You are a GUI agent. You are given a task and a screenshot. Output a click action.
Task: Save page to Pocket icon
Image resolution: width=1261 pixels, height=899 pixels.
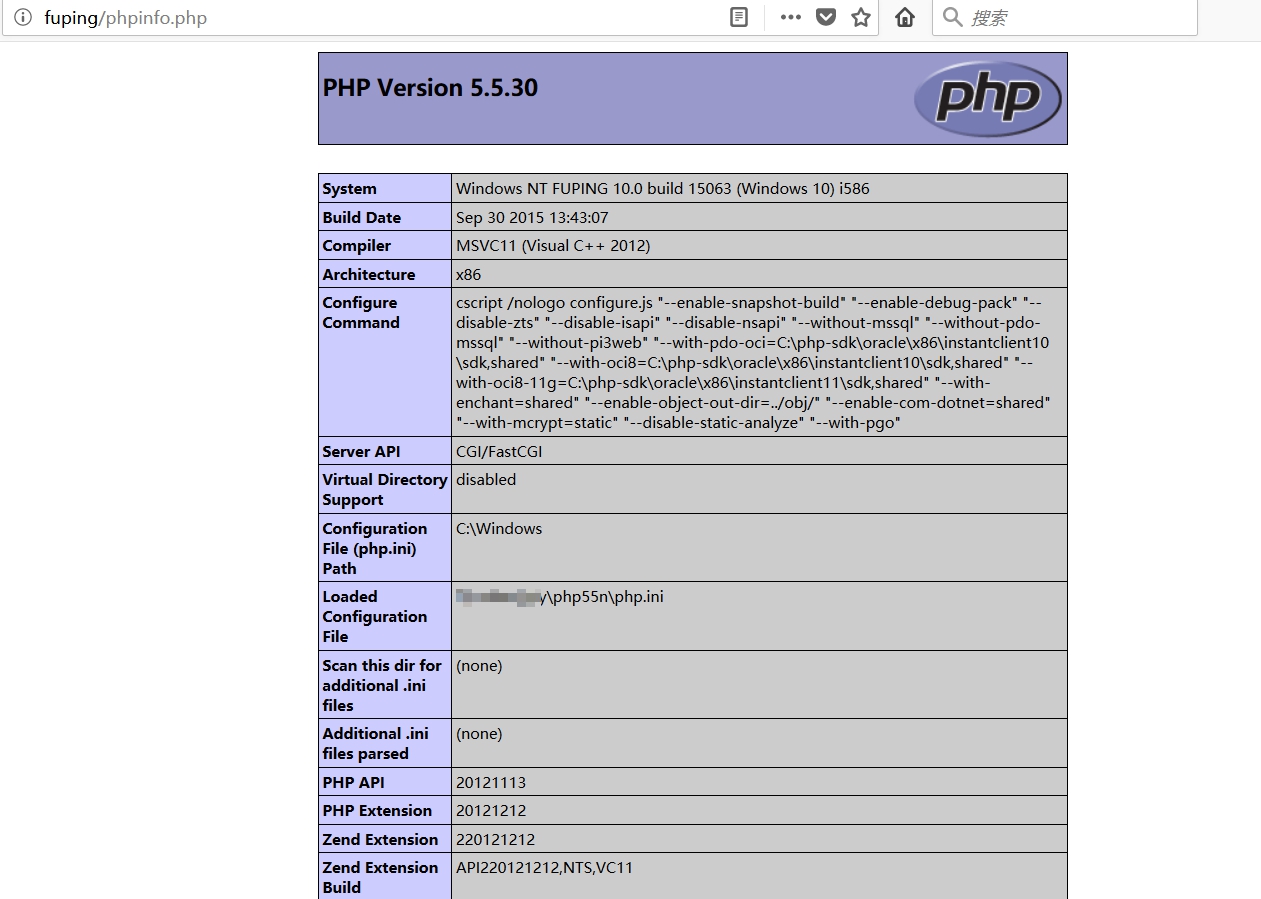click(x=826, y=17)
